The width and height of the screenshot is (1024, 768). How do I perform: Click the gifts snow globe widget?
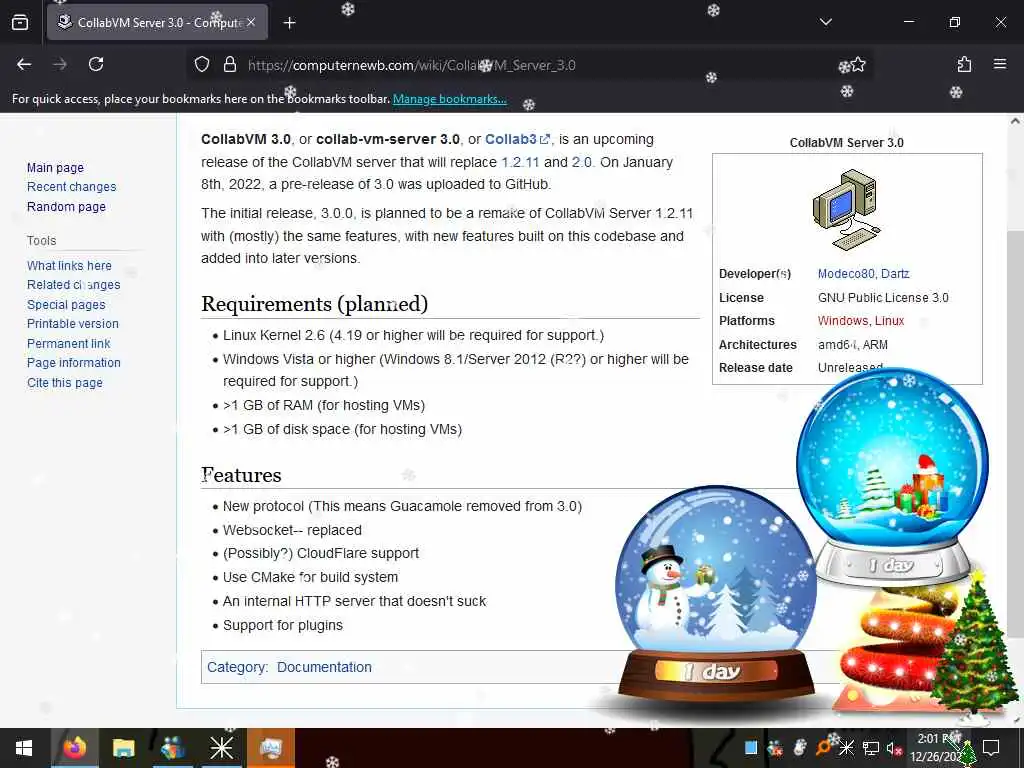click(x=892, y=475)
